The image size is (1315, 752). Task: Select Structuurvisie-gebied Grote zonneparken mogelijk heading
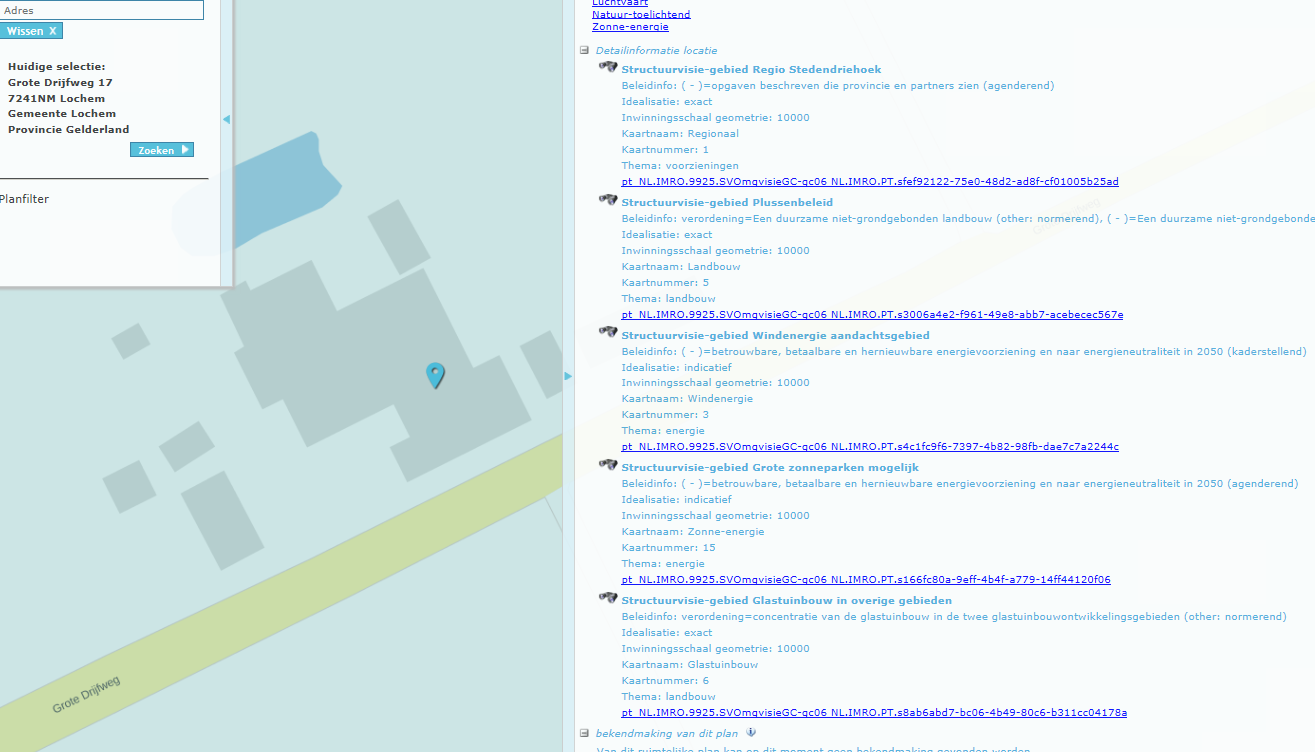coord(770,468)
